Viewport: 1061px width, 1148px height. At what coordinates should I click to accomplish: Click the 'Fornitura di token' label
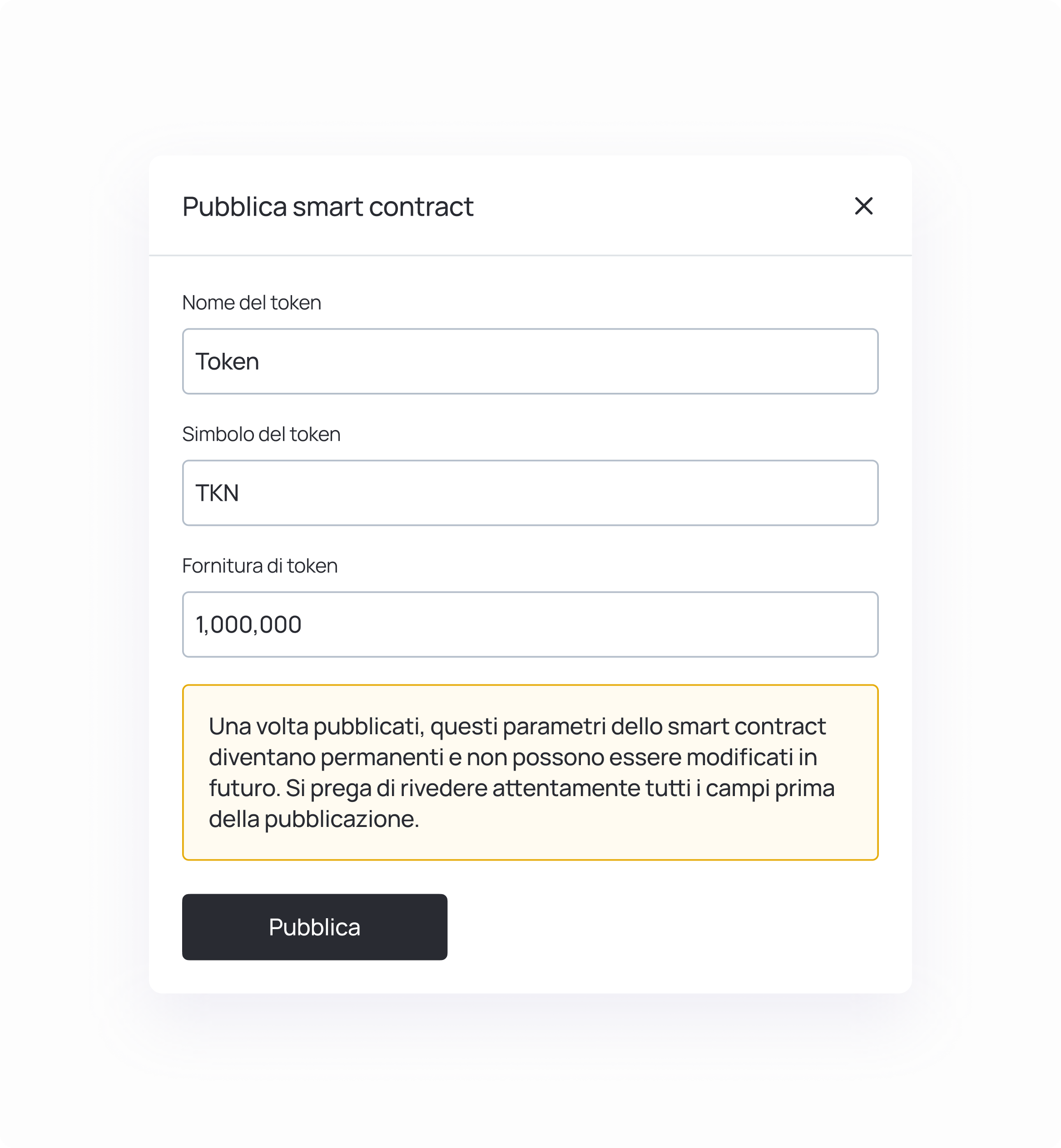pyautogui.click(x=259, y=566)
